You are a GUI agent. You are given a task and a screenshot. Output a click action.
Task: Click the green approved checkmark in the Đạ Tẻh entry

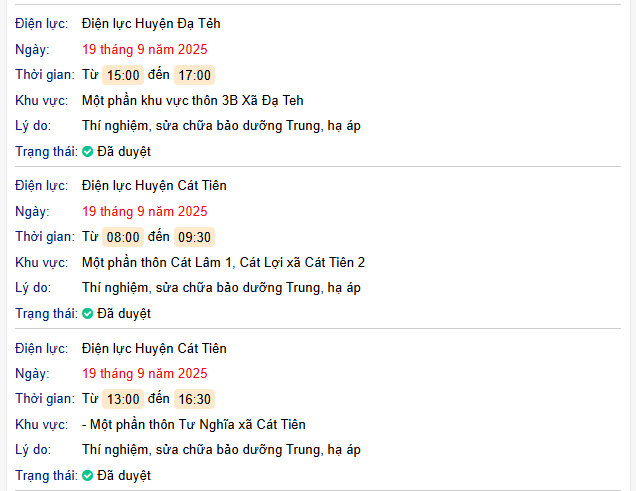pyautogui.click(x=88, y=151)
